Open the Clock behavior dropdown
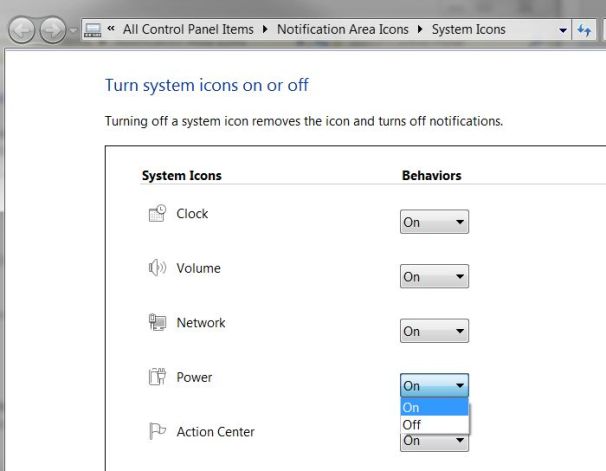606x471 pixels. [x=434, y=222]
